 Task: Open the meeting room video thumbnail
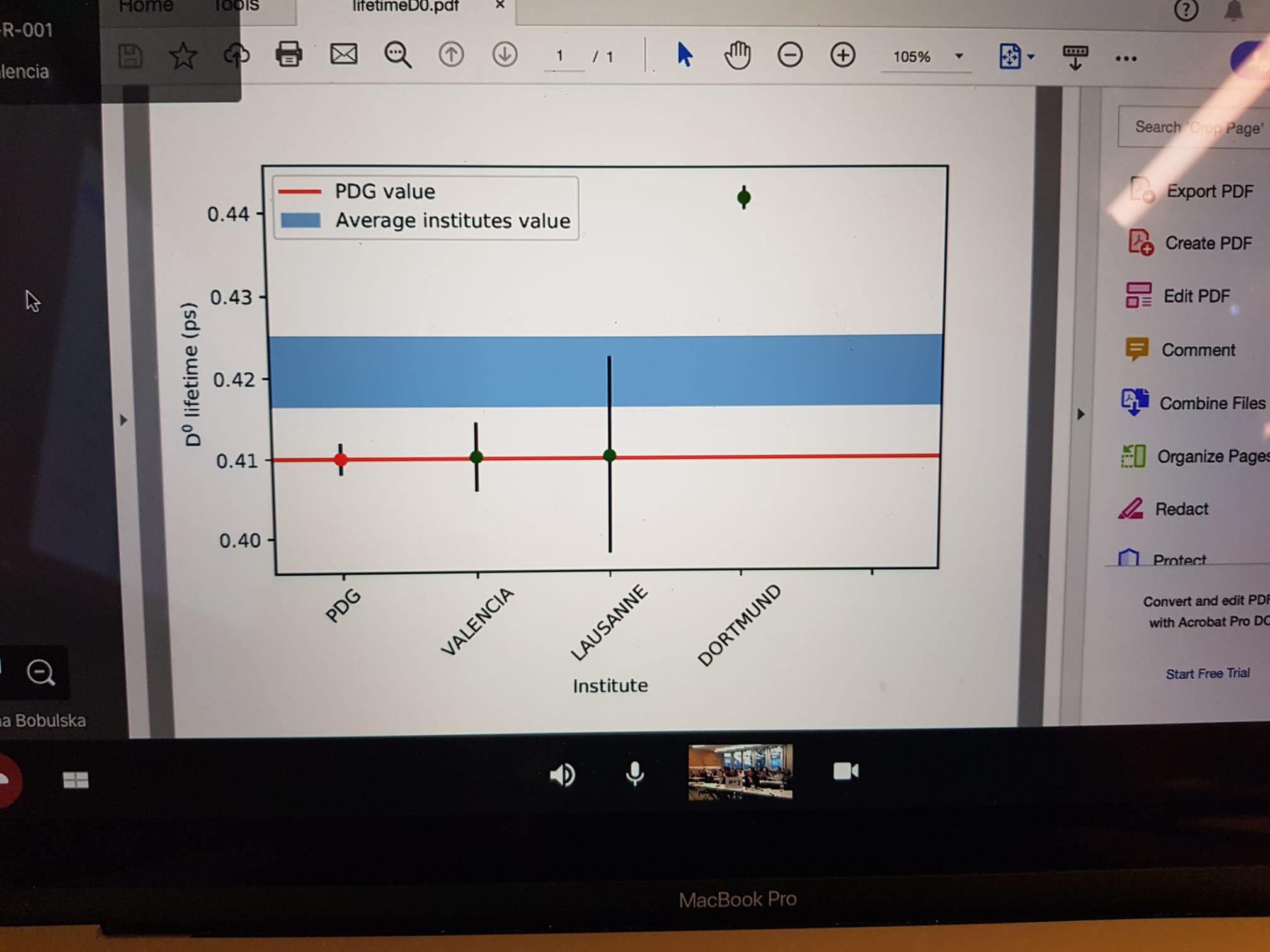(740, 772)
